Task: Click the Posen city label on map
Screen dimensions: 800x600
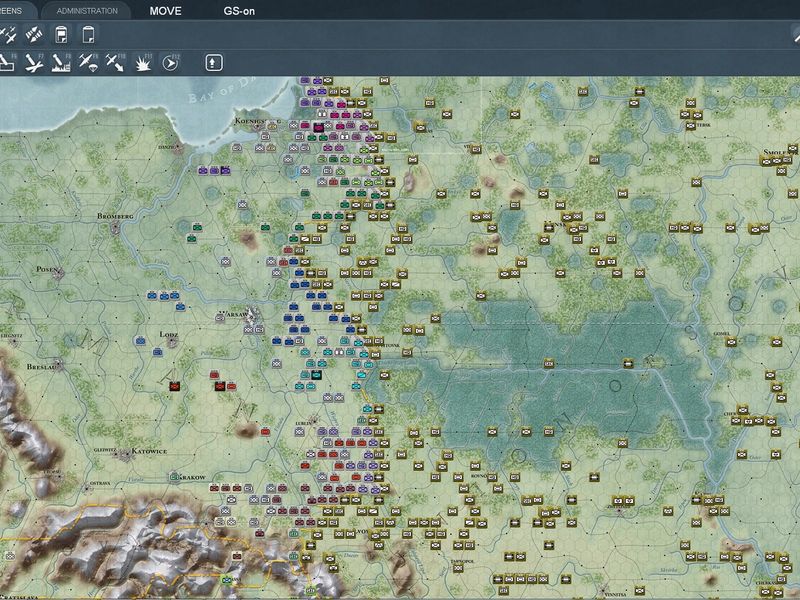Action: [47, 269]
